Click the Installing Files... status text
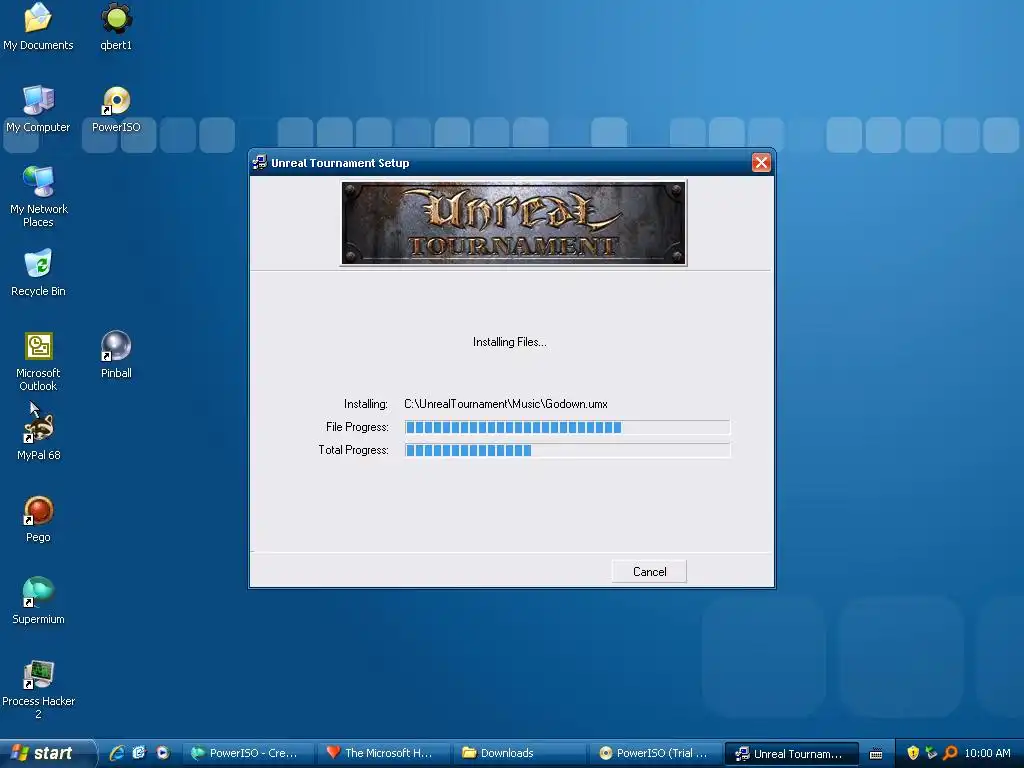This screenshot has width=1024, height=768. [x=509, y=342]
